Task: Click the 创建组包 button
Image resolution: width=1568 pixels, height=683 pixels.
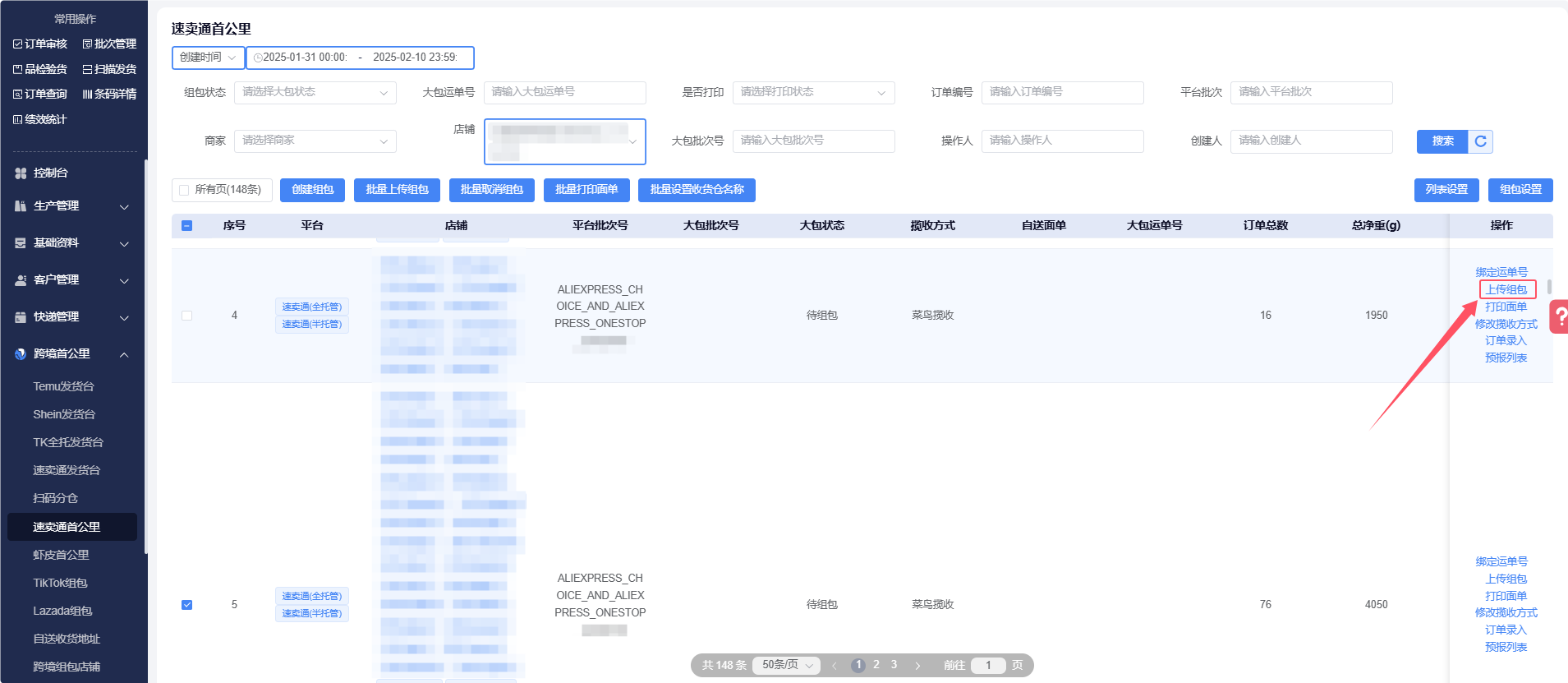Action: click(313, 190)
